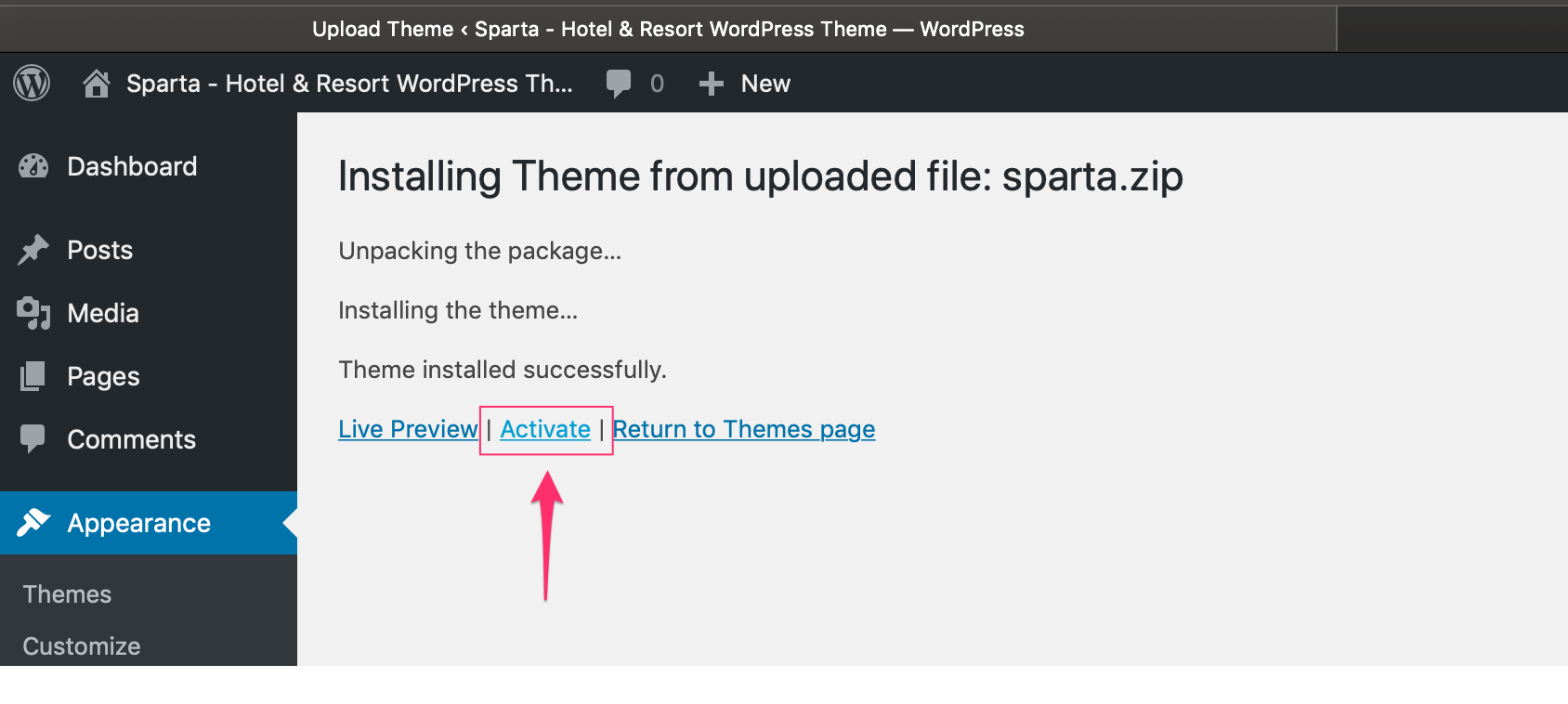Click the Appearance paintbrush icon
The width and height of the screenshot is (1568, 704).
click(x=33, y=523)
